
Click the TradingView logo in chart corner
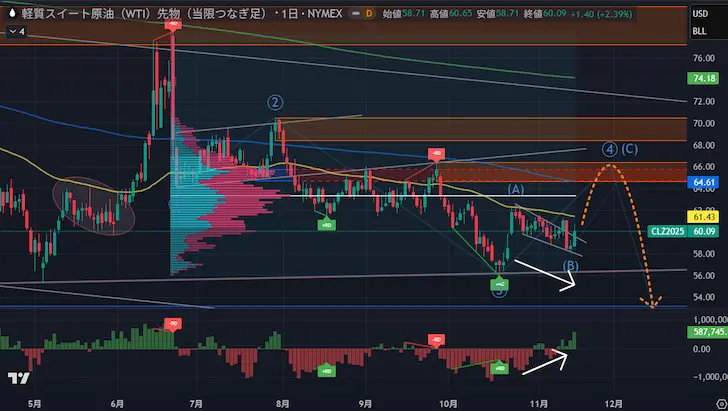17,406
